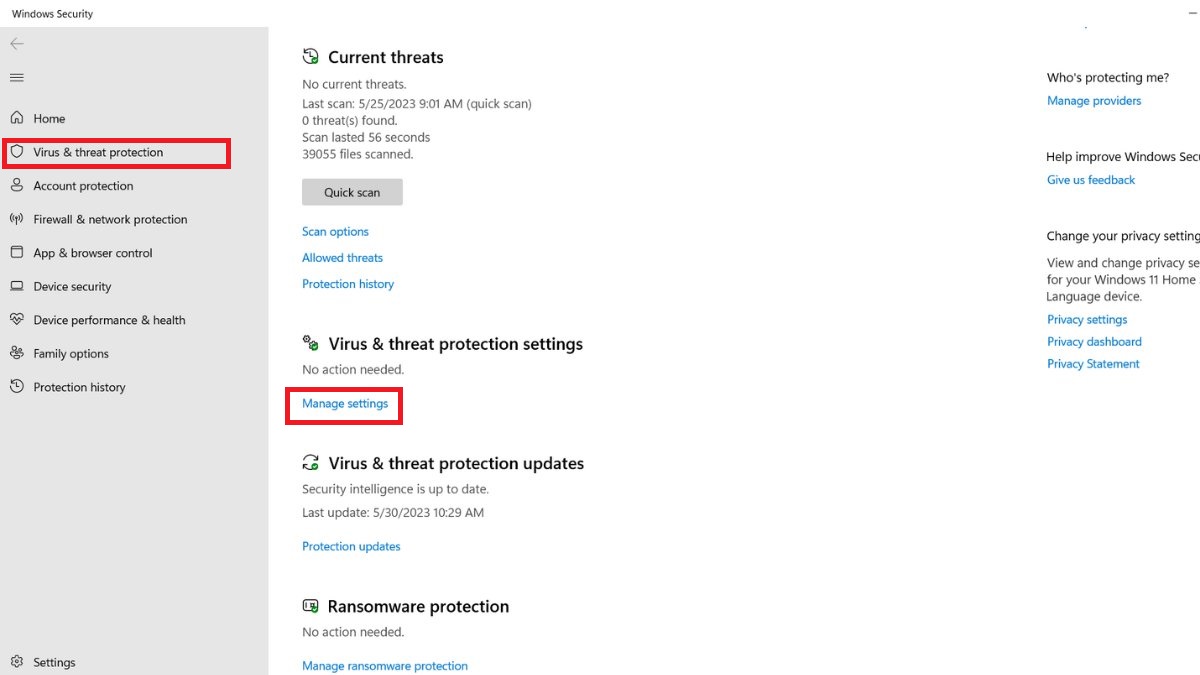1200x675 pixels.
Task: Open Device performance & health icon
Action: click(16, 319)
